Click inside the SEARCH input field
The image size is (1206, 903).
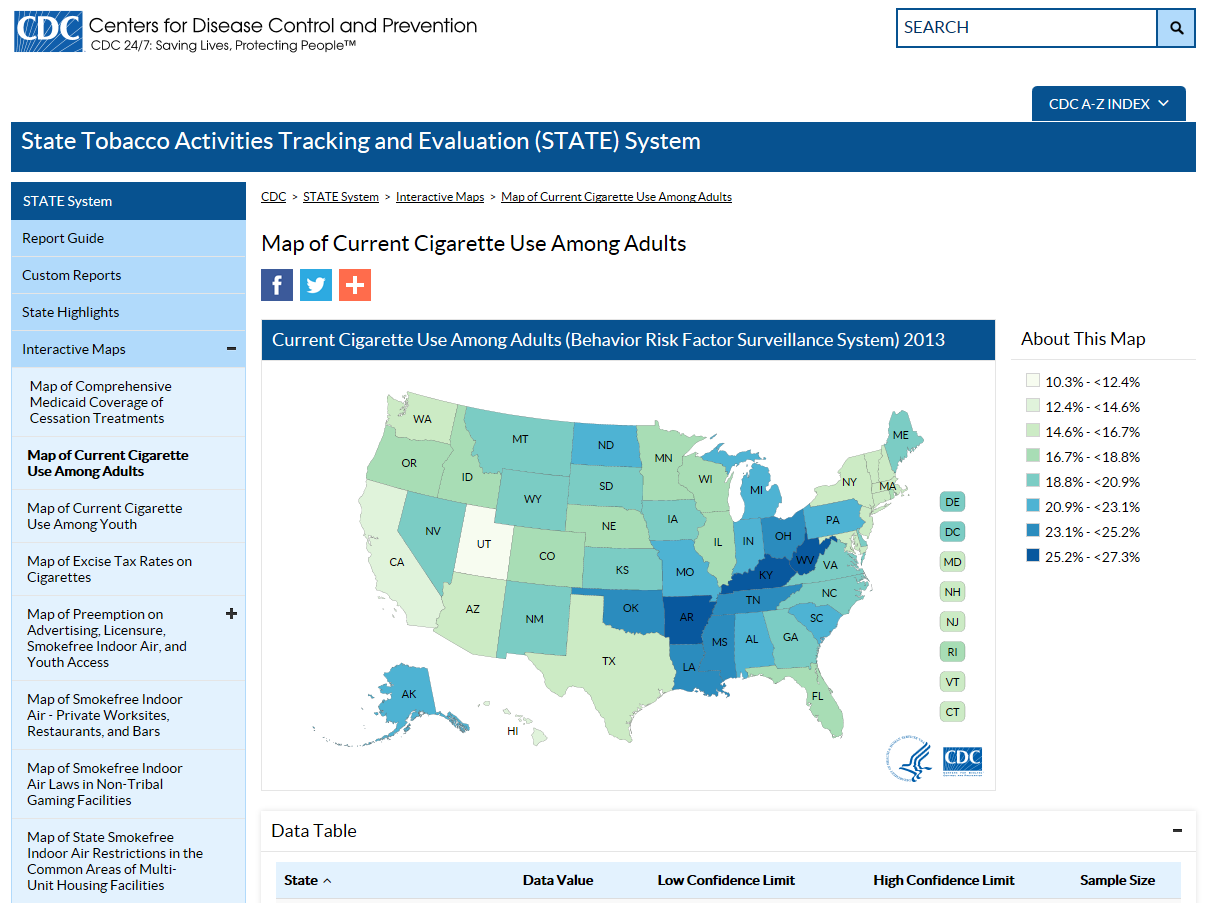(x=1026, y=28)
